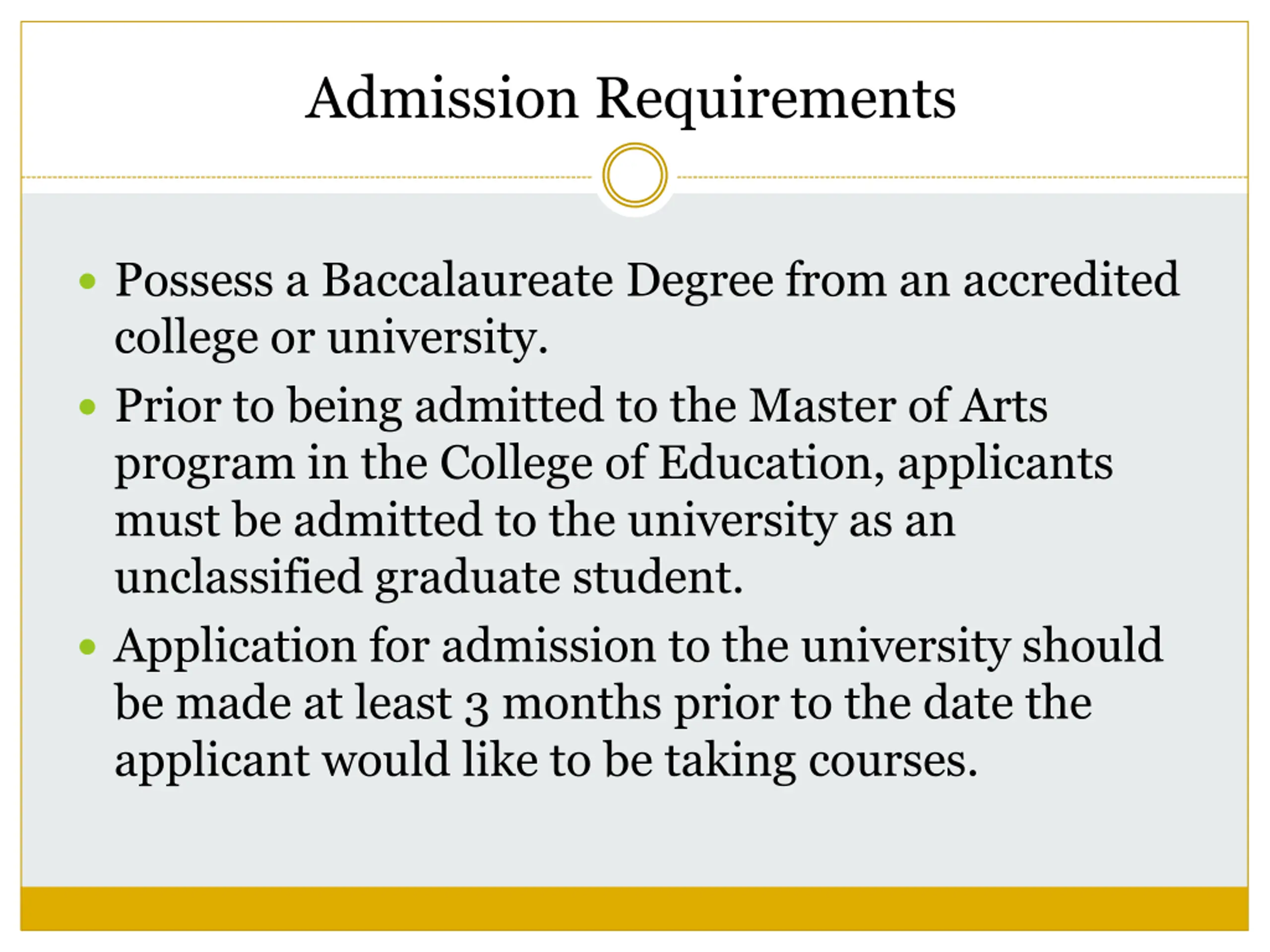Click the words 'taking courses.'
Viewport: 1270px width, 952px height.
821,762
